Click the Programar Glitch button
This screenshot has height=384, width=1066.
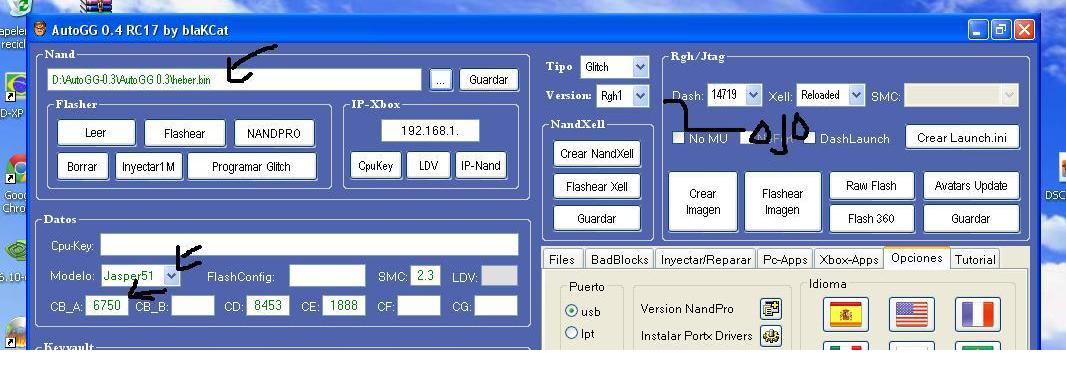coord(252,167)
